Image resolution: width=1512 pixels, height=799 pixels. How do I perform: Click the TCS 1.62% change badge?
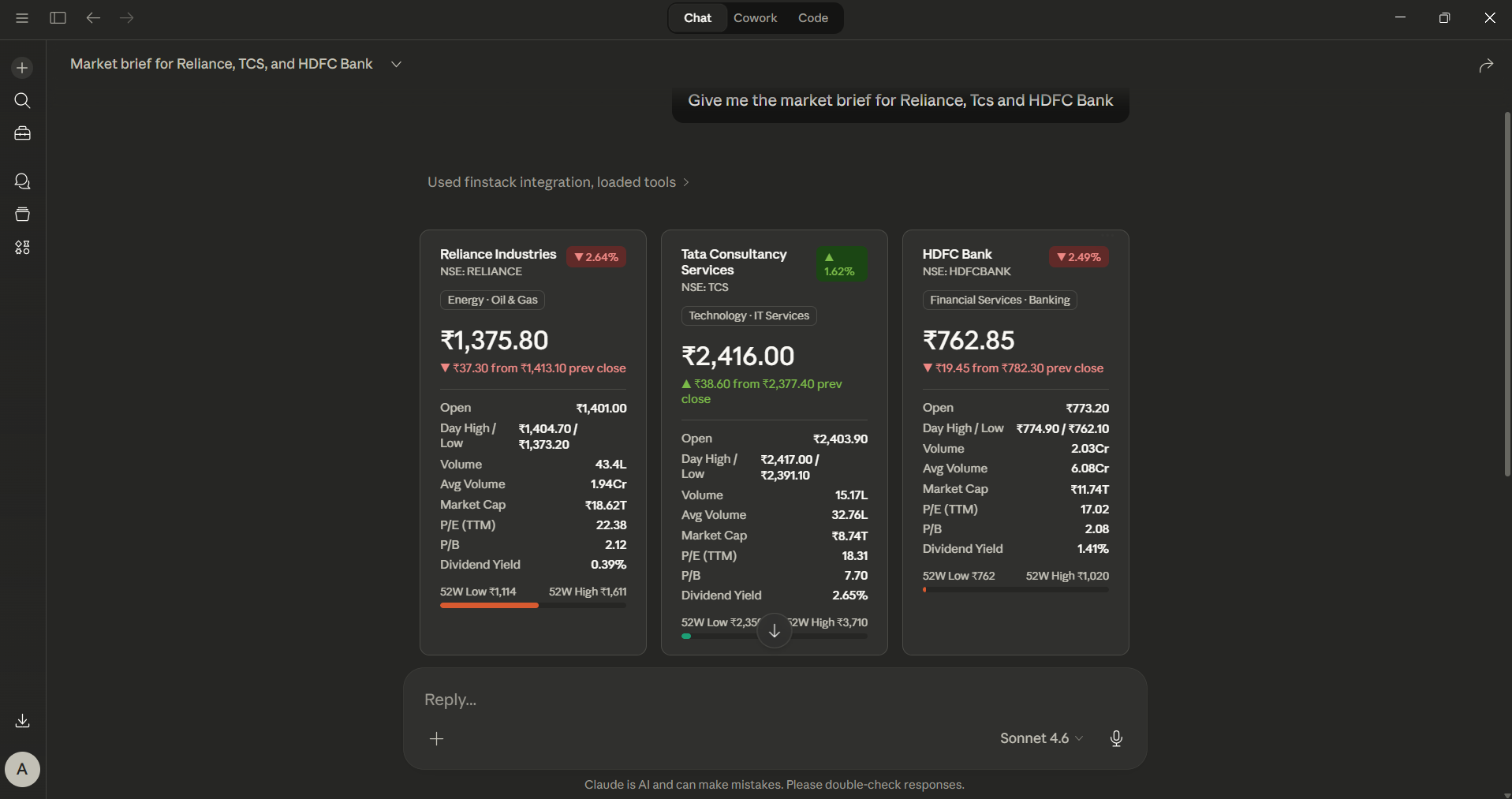point(841,263)
